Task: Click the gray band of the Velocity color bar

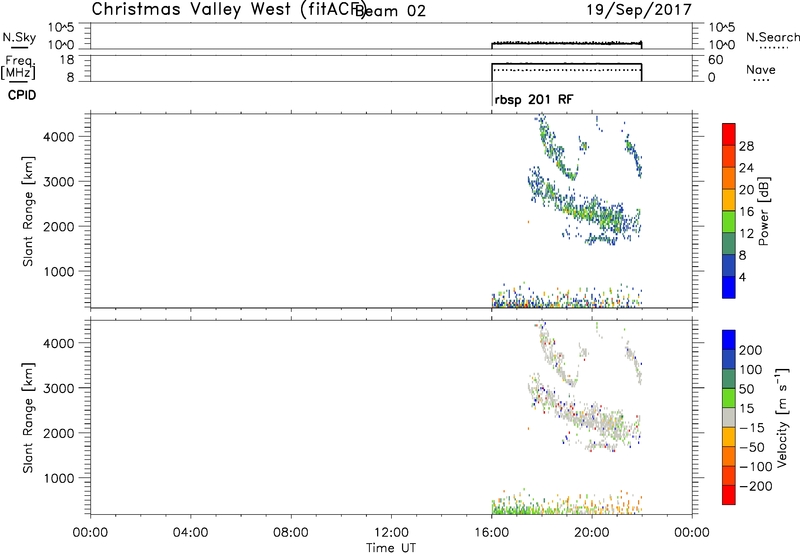Action: tap(729, 417)
